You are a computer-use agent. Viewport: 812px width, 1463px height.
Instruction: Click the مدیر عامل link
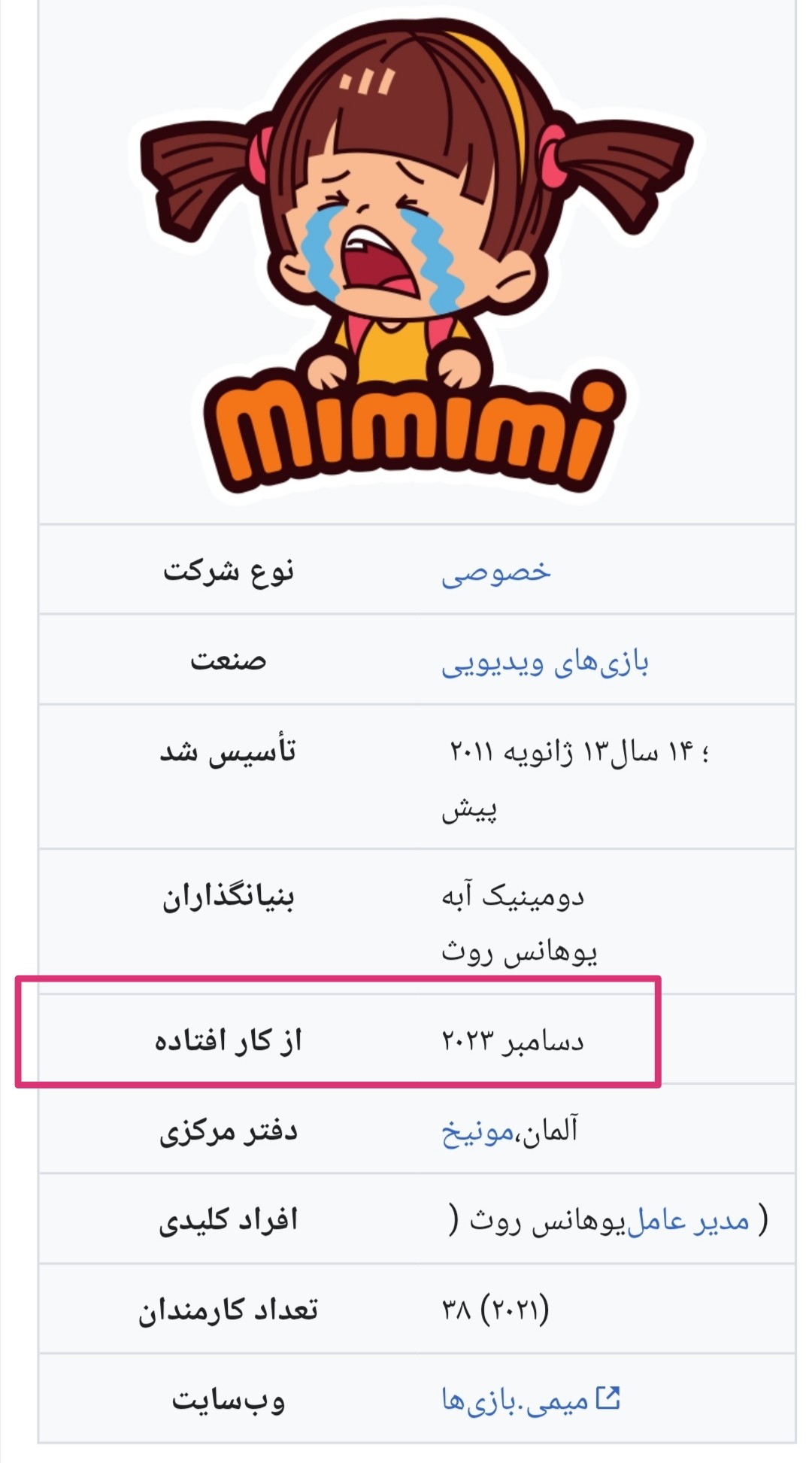pos(688,1220)
